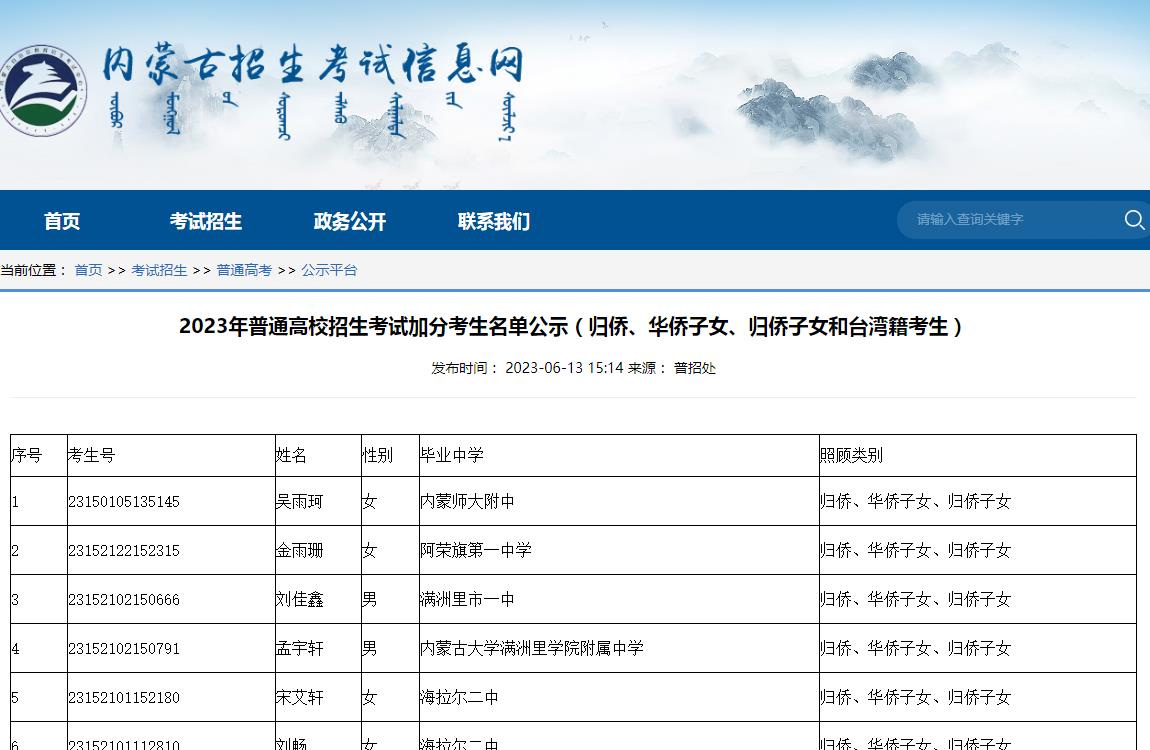
Task: Select candidate number 23152102150666
Action: click(x=124, y=600)
